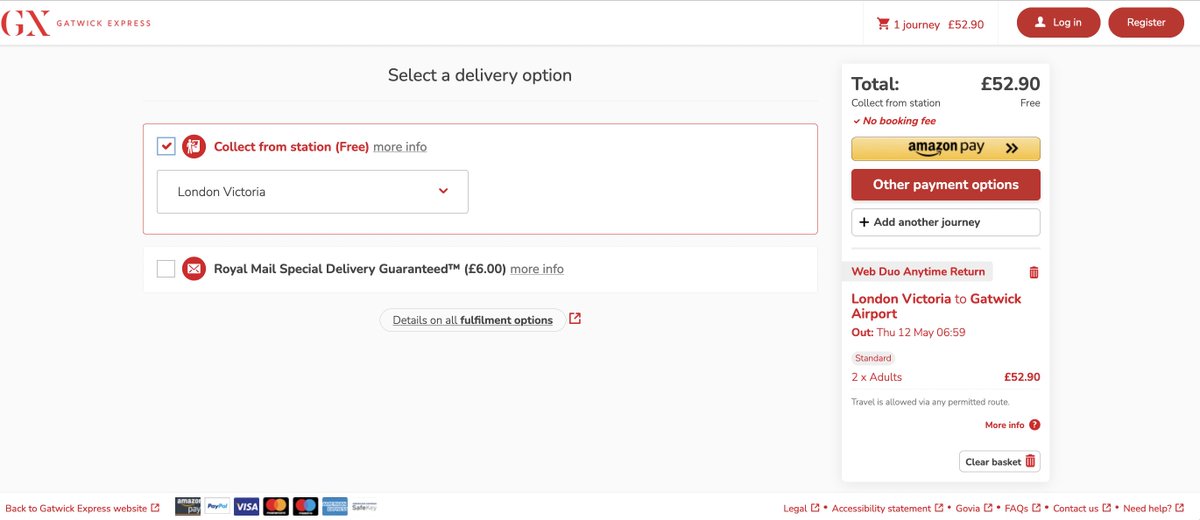Toggle the Collect from station checkbox

click(166, 147)
